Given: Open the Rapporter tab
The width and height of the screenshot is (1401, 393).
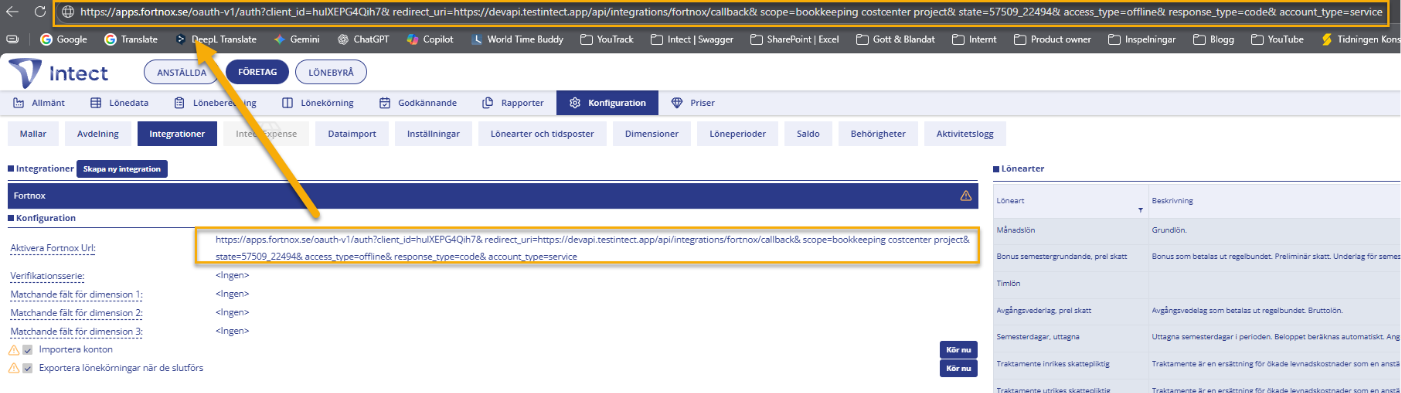Looking at the screenshot, I should coord(513,103).
